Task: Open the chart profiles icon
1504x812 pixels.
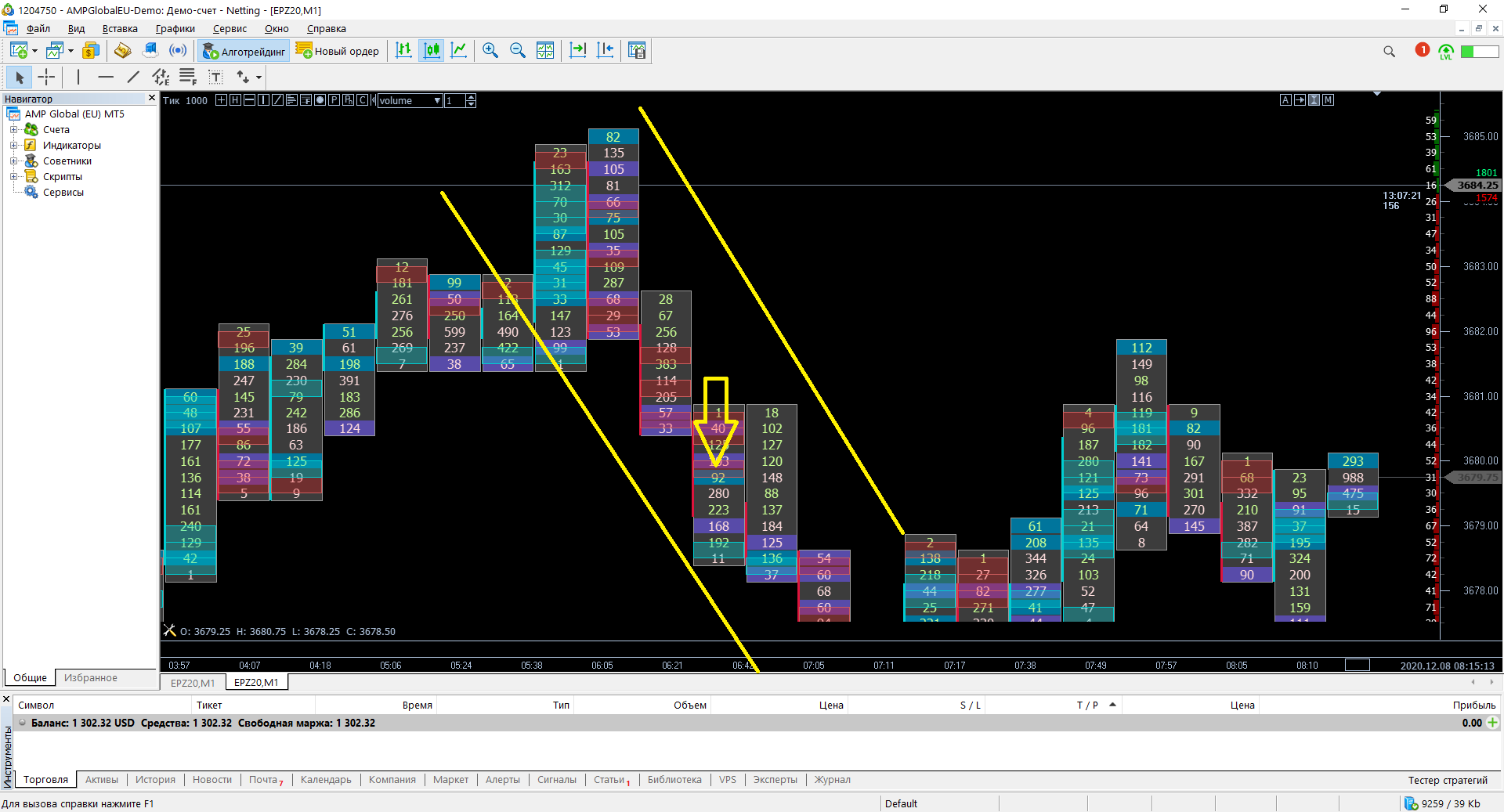Action: tap(55, 51)
